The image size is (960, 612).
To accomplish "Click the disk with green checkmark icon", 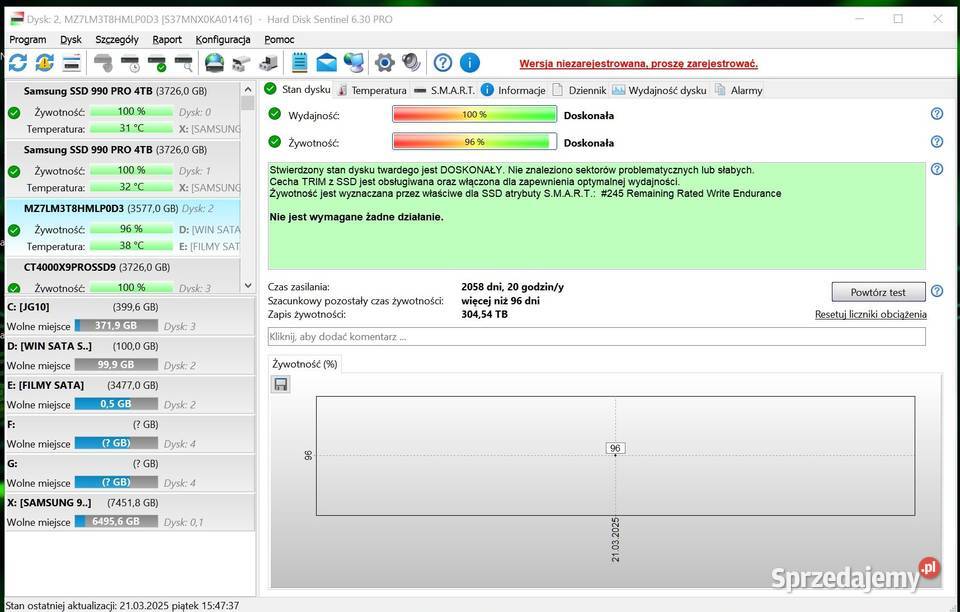I will coord(157,62).
